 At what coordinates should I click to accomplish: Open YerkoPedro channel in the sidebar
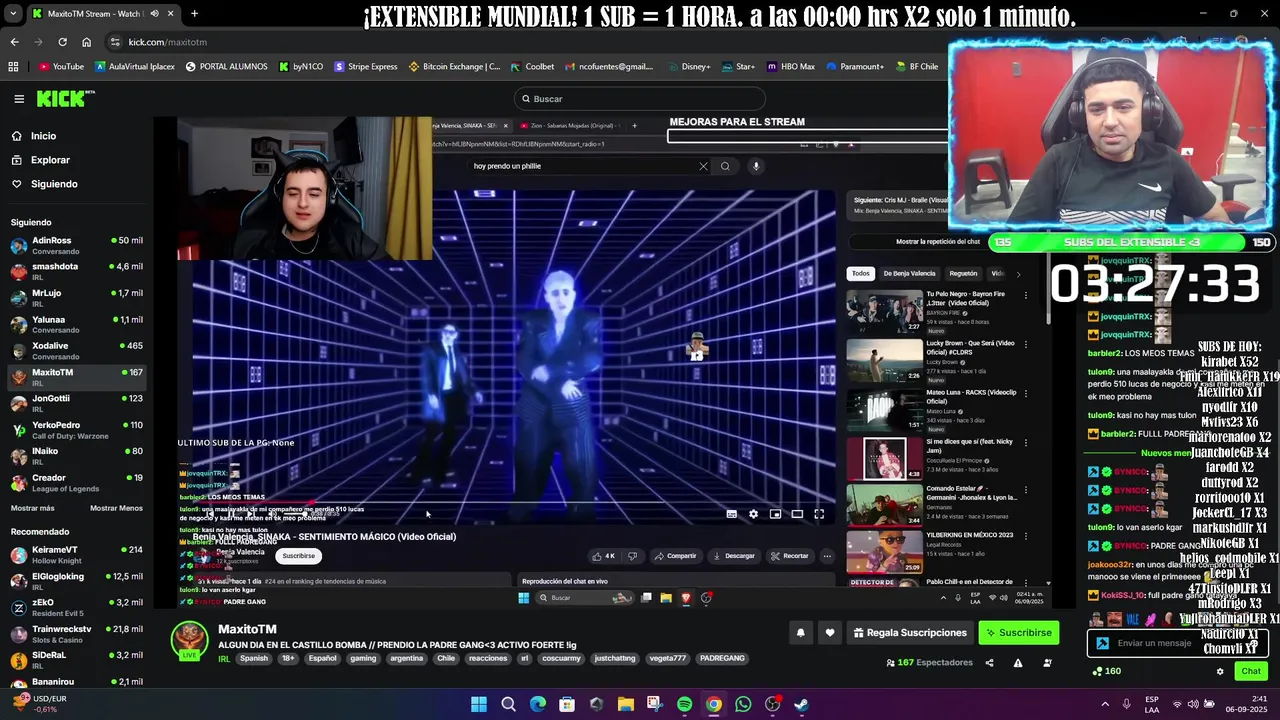(77, 429)
